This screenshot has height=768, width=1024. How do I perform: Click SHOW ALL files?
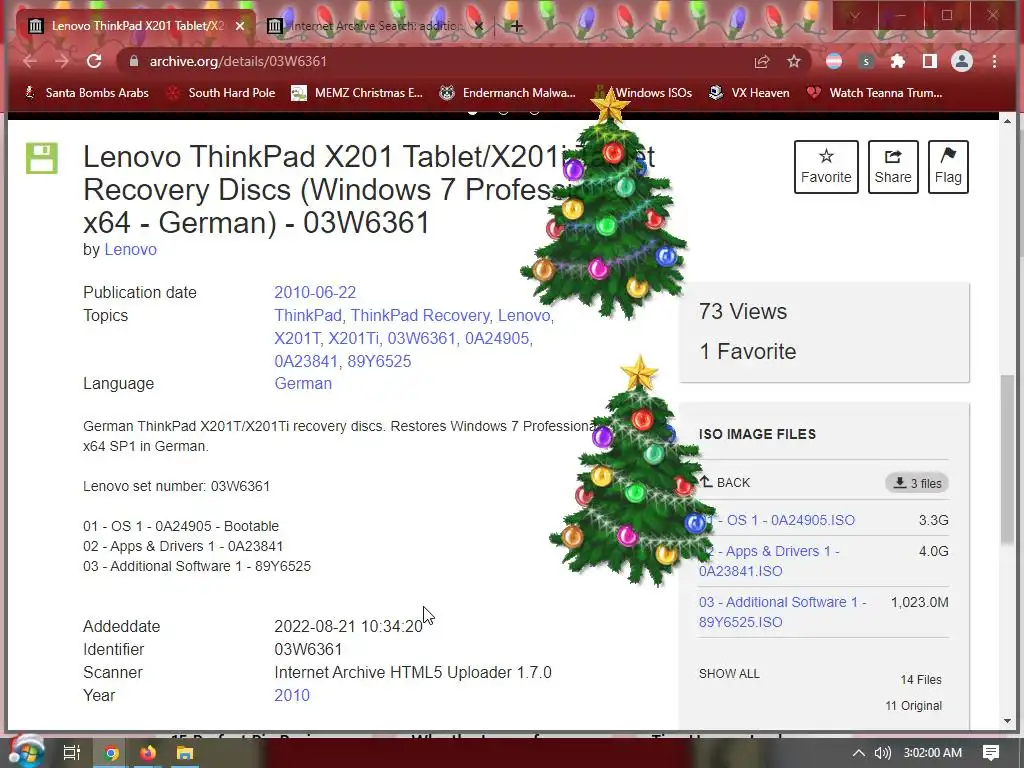(729, 673)
